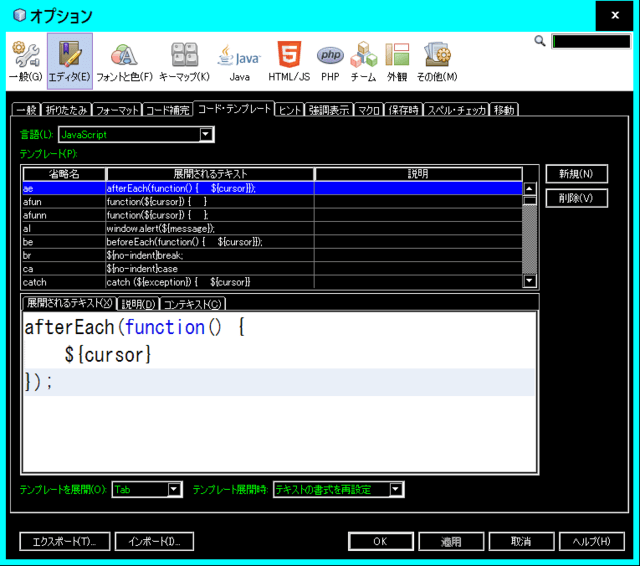
Task: Open the HTML/JS options category
Action: [289, 60]
